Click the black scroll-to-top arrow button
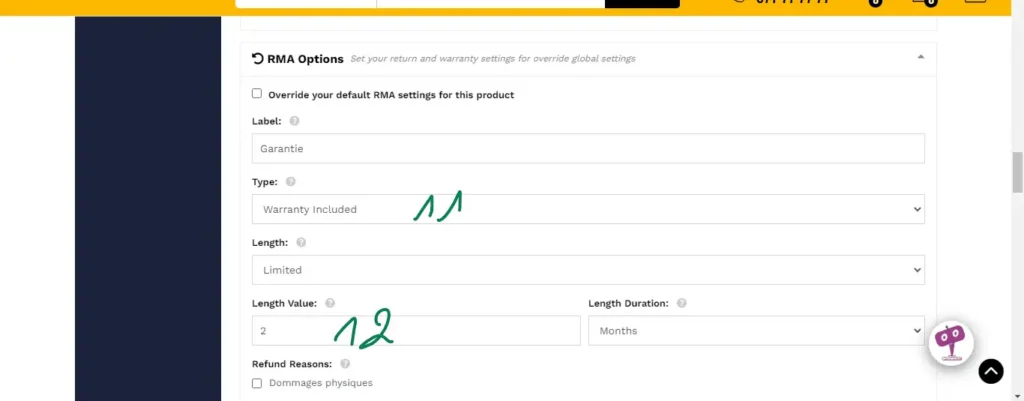This screenshot has width=1024, height=401. tap(989, 372)
